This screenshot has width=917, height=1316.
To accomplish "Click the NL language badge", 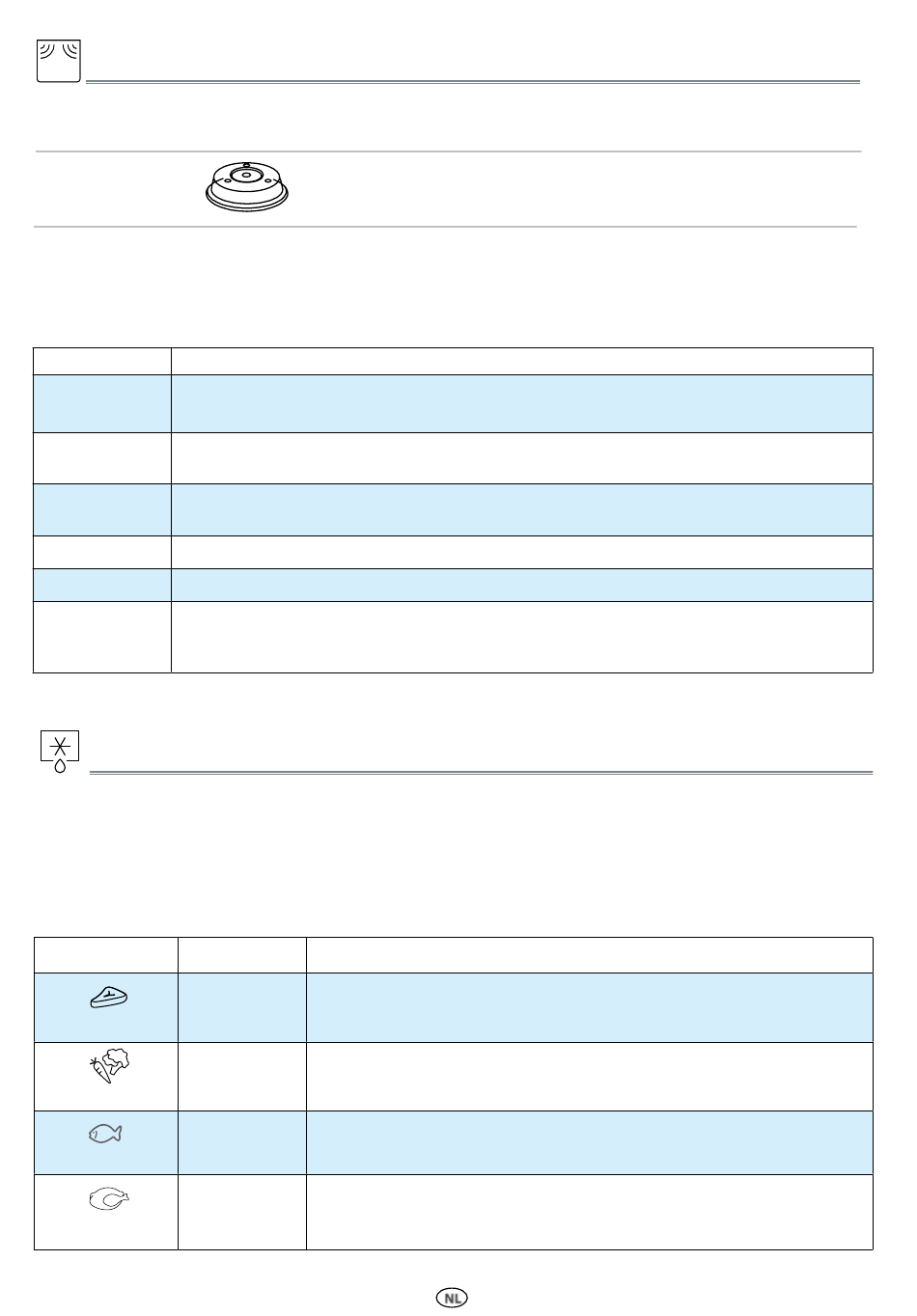I will click(x=451, y=1298).
